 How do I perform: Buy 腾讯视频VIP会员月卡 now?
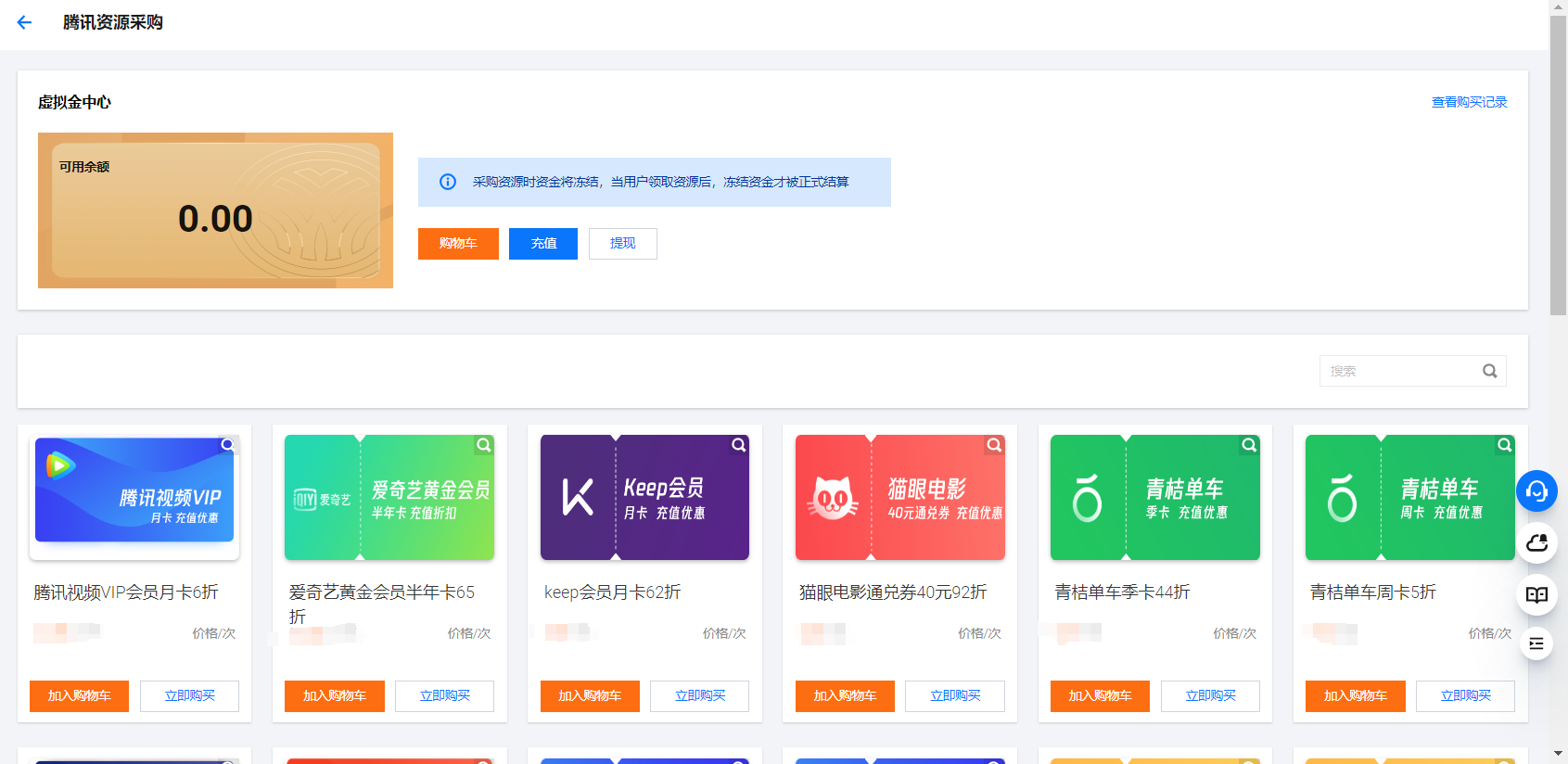(189, 696)
